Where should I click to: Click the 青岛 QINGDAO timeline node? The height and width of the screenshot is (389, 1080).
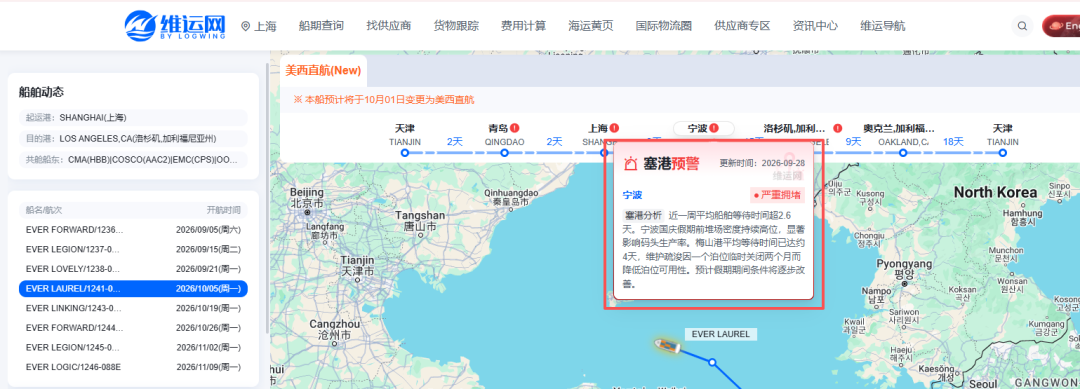504,153
